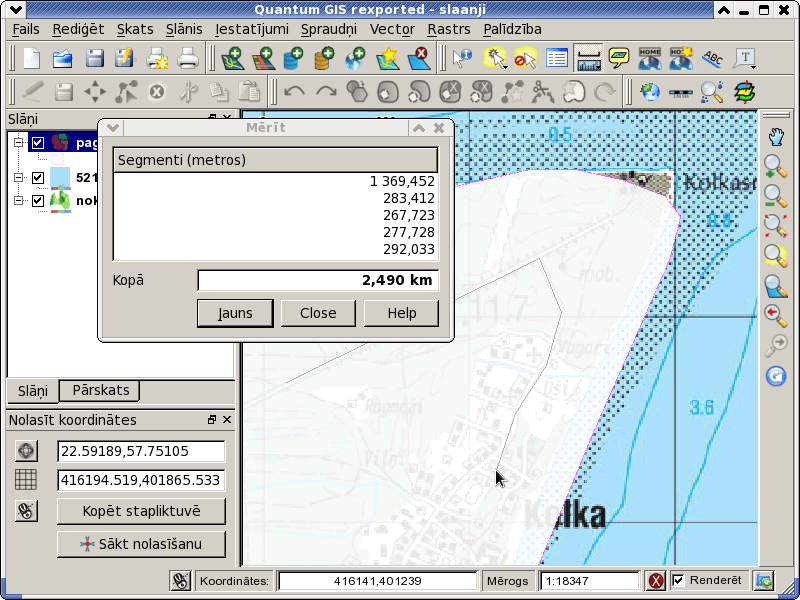Select the Select Features tool
Screen dimensions: 800x600
[x=495, y=58]
